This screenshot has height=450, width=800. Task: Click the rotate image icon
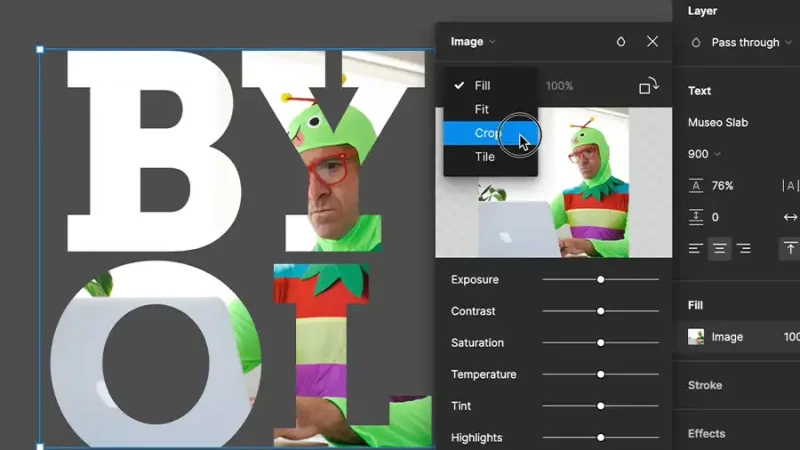click(649, 86)
